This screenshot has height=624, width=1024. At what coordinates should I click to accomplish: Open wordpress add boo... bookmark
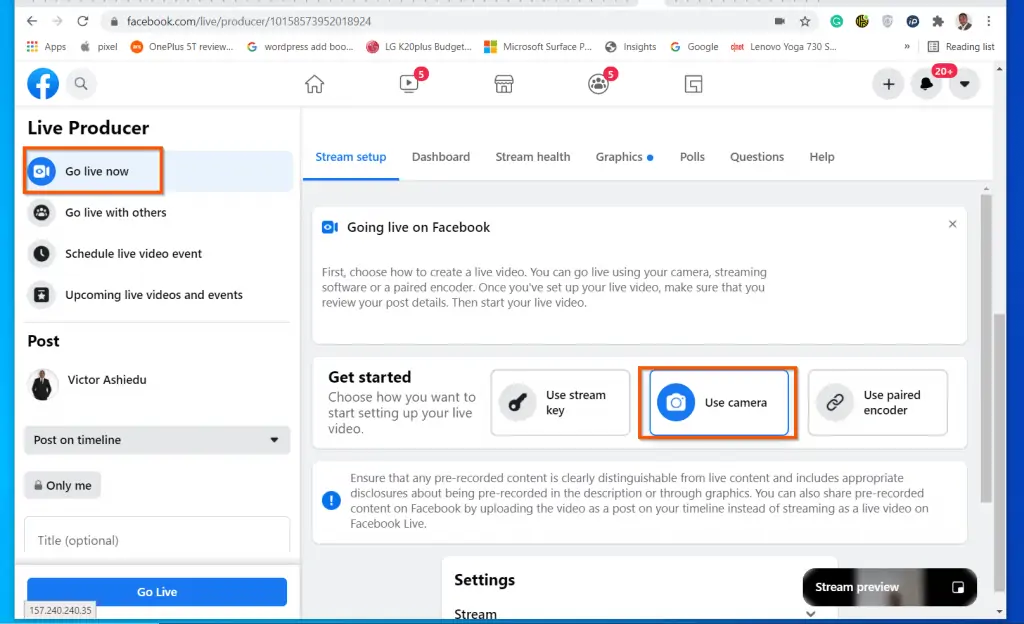click(x=300, y=47)
